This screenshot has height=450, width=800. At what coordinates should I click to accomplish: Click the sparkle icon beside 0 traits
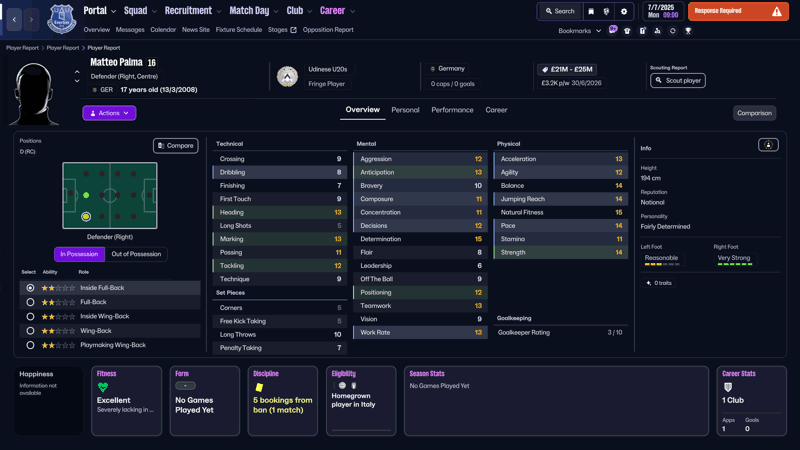pyautogui.click(x=648, y=283)
